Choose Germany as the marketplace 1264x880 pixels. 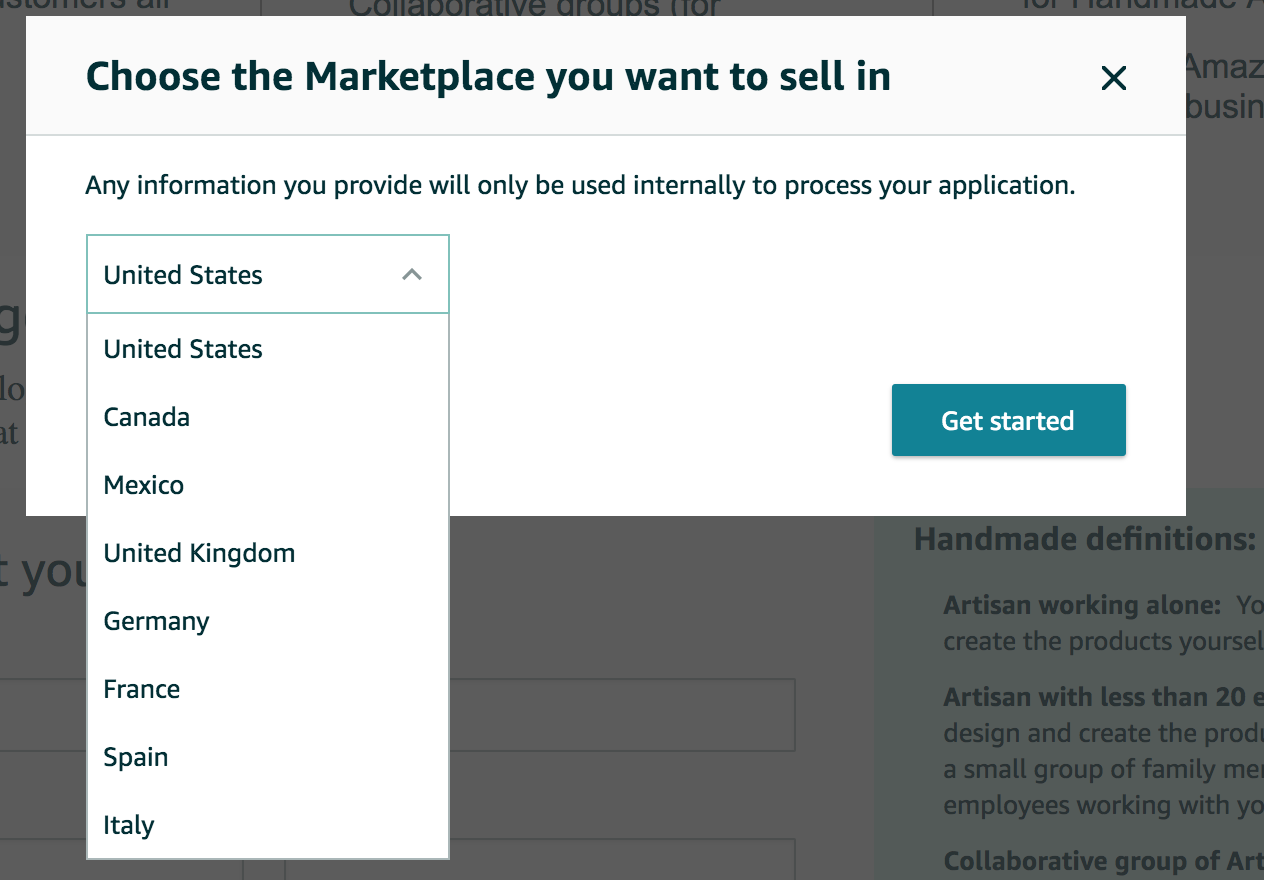[x=155, y=620]
